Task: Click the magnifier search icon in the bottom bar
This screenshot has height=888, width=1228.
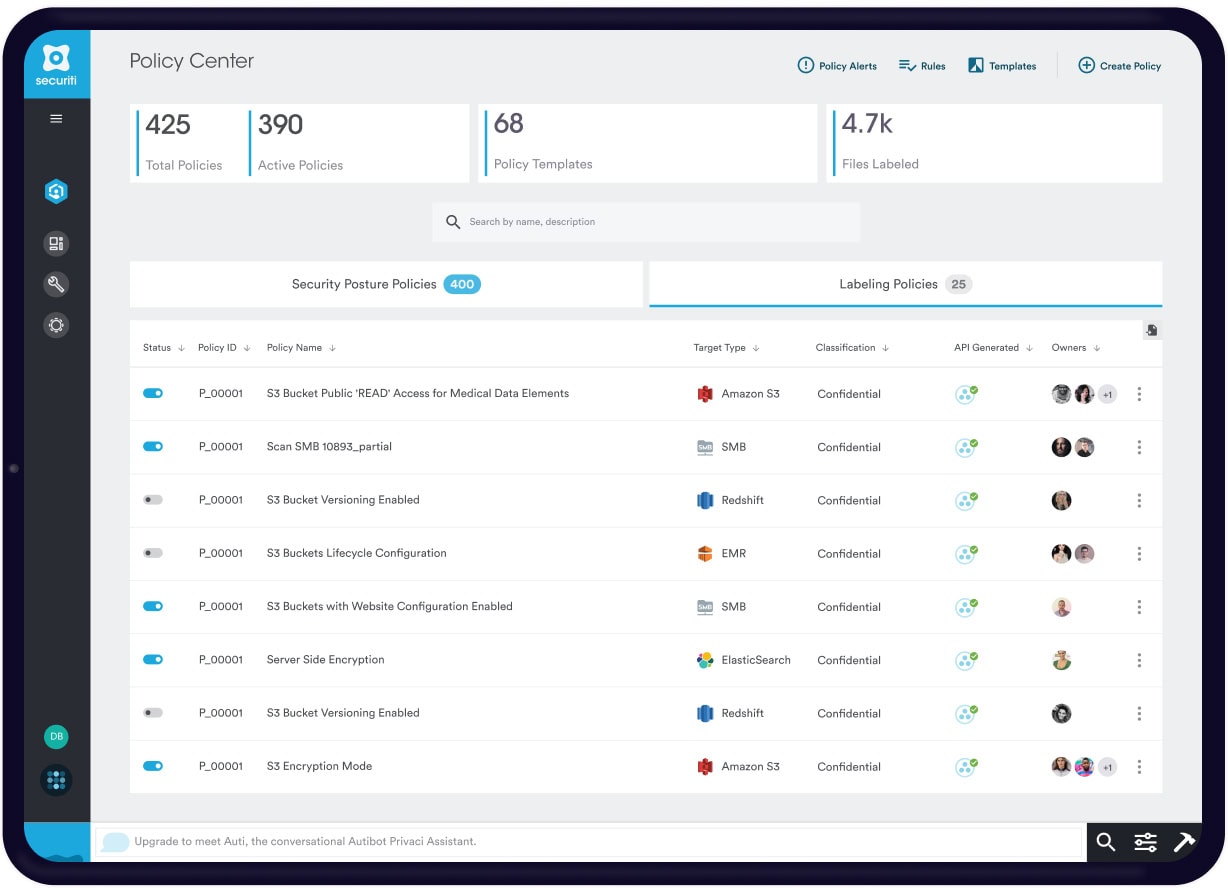Action: (1105, 842)
